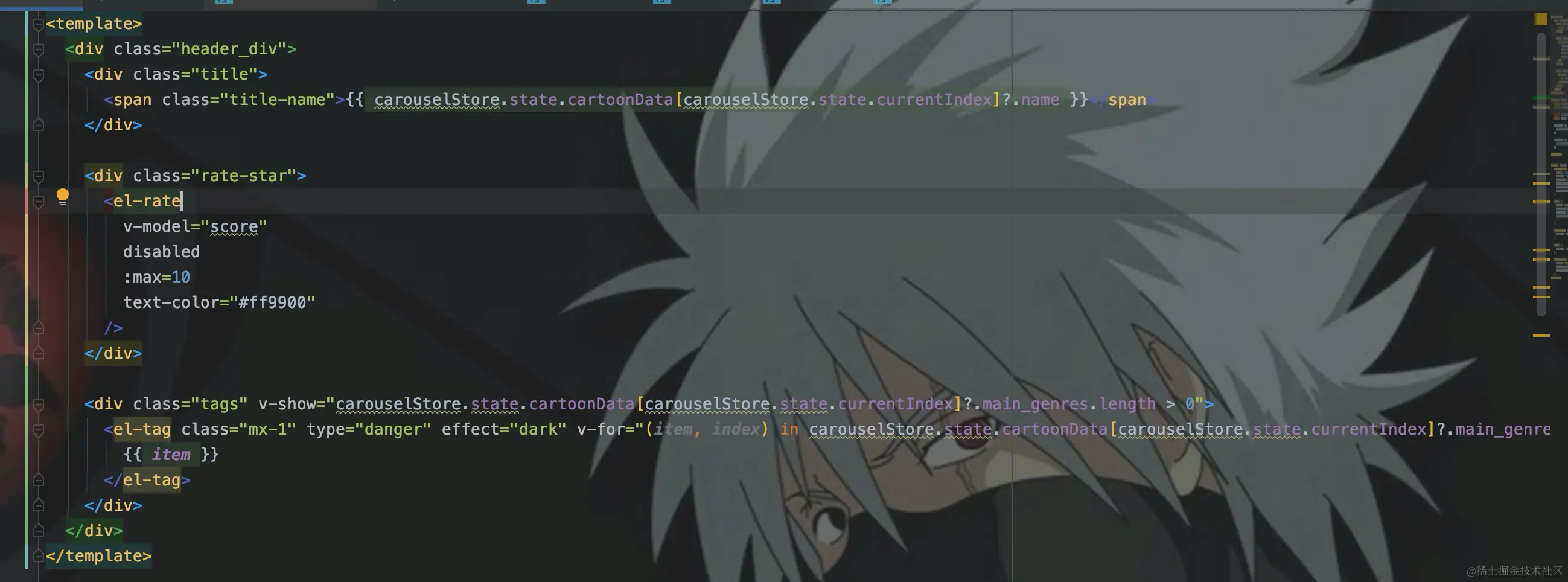Viewport: 1568px width, 582px height.
Task: Click the "title-name" class string
Action: [x=278, y=99]
